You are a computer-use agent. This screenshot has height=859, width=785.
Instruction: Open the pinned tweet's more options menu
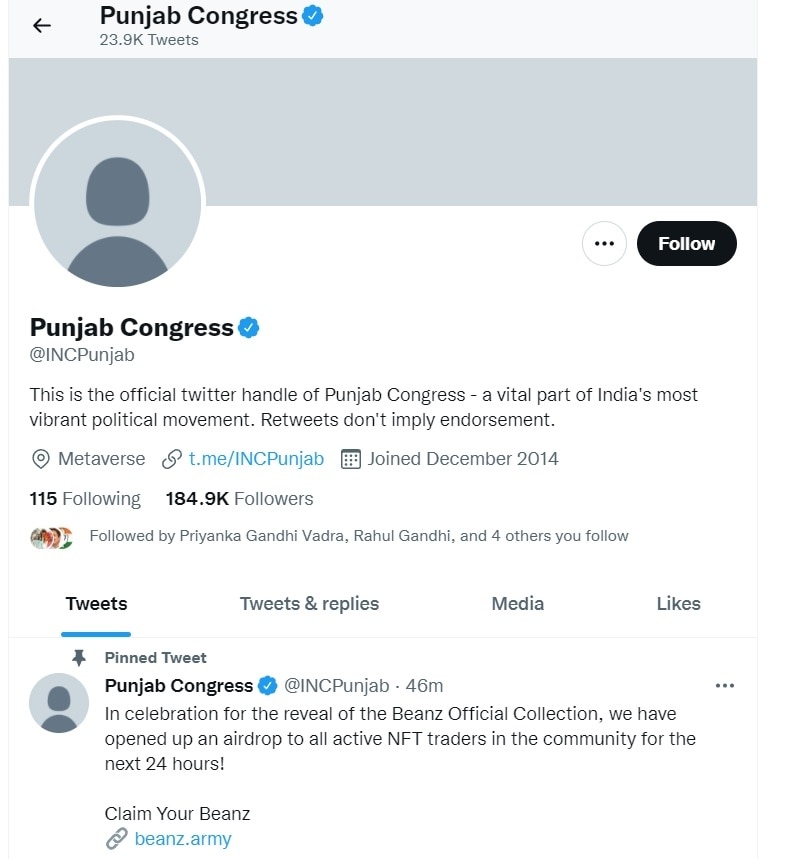pos(726,686)
